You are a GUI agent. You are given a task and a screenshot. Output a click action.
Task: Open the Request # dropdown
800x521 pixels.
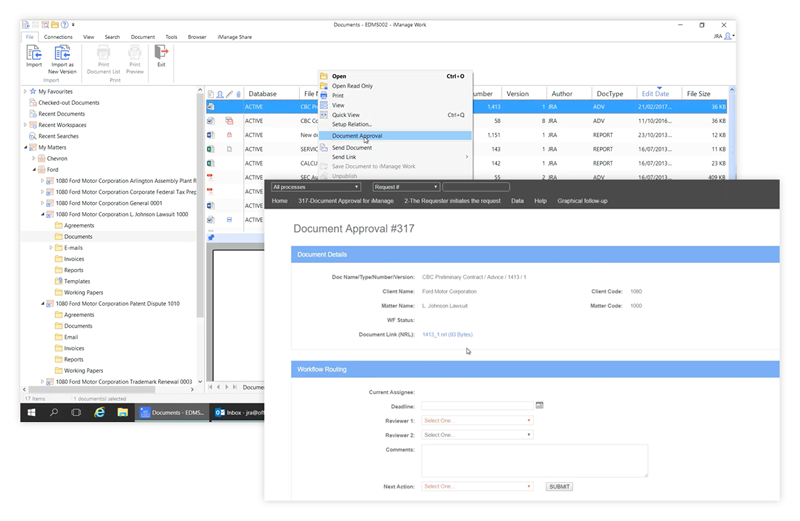406,187
